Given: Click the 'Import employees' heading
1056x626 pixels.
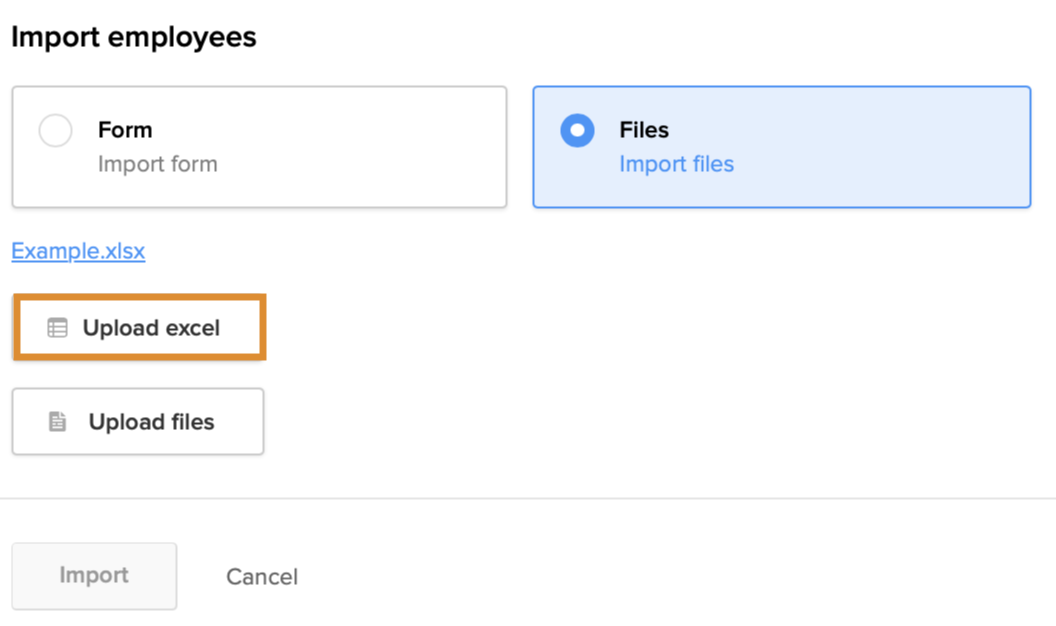Looking at the screenshot, I should [x=133, y=37].
